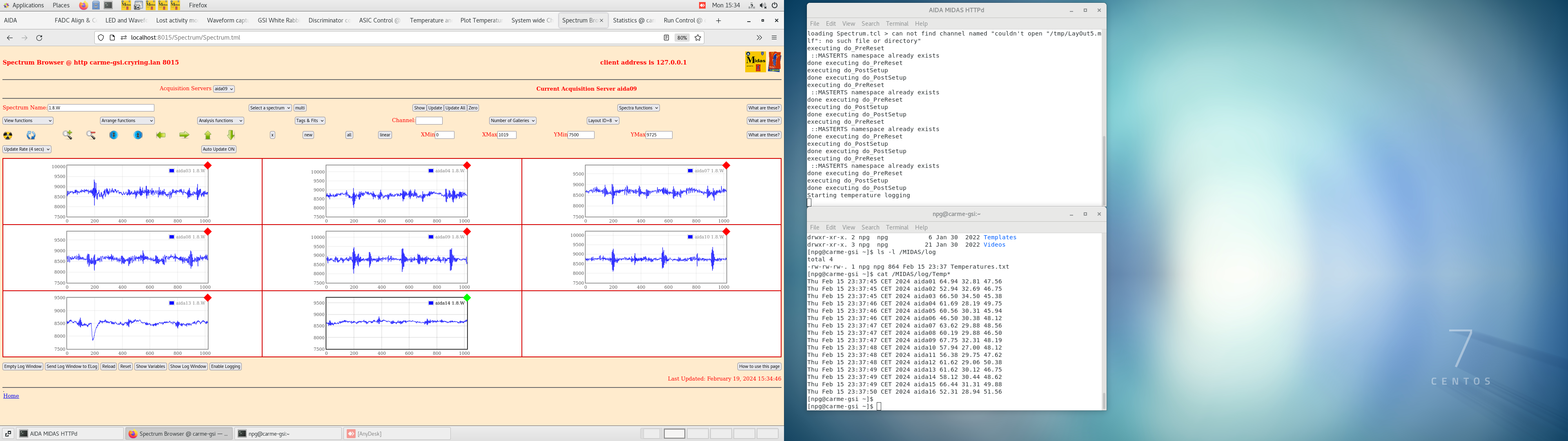Click the blue refresh spectra icon
The height and width of the screenshot is (441, 1568).
[31, 135]
